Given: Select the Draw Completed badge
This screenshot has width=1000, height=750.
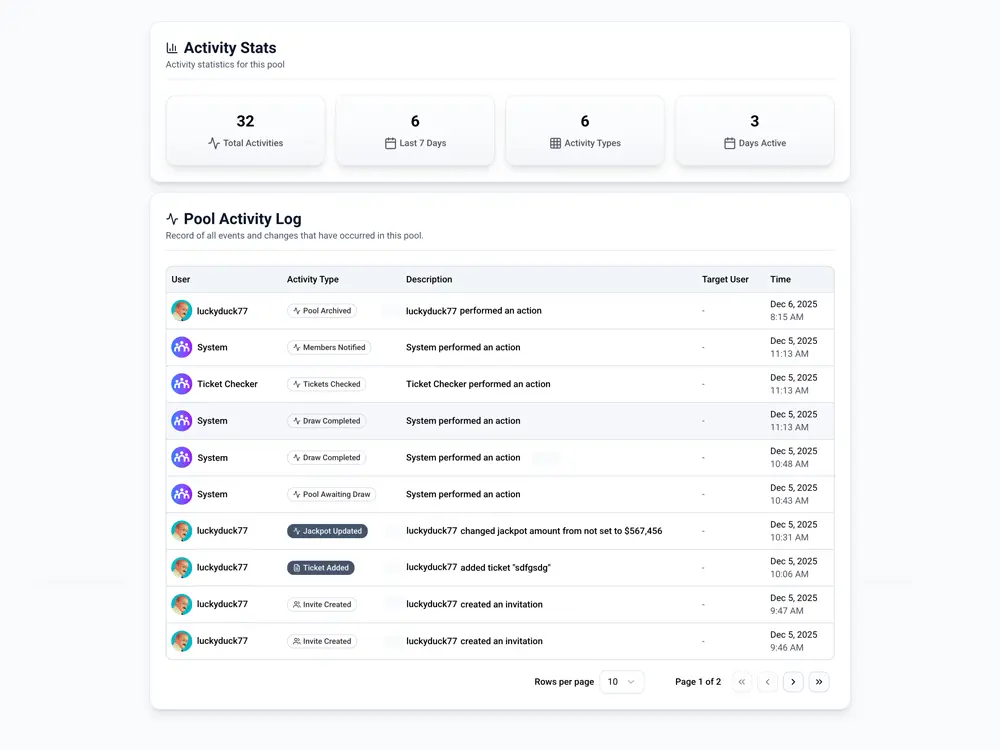Looking at the screenshot, I should (326, 421).
